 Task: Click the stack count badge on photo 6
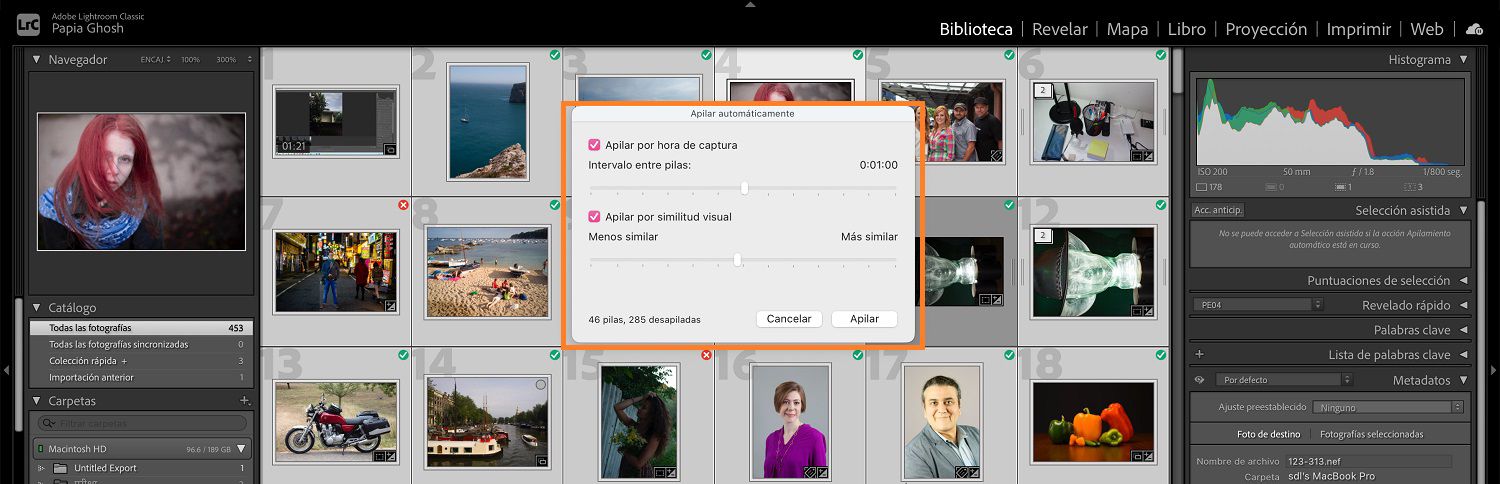1041,91
